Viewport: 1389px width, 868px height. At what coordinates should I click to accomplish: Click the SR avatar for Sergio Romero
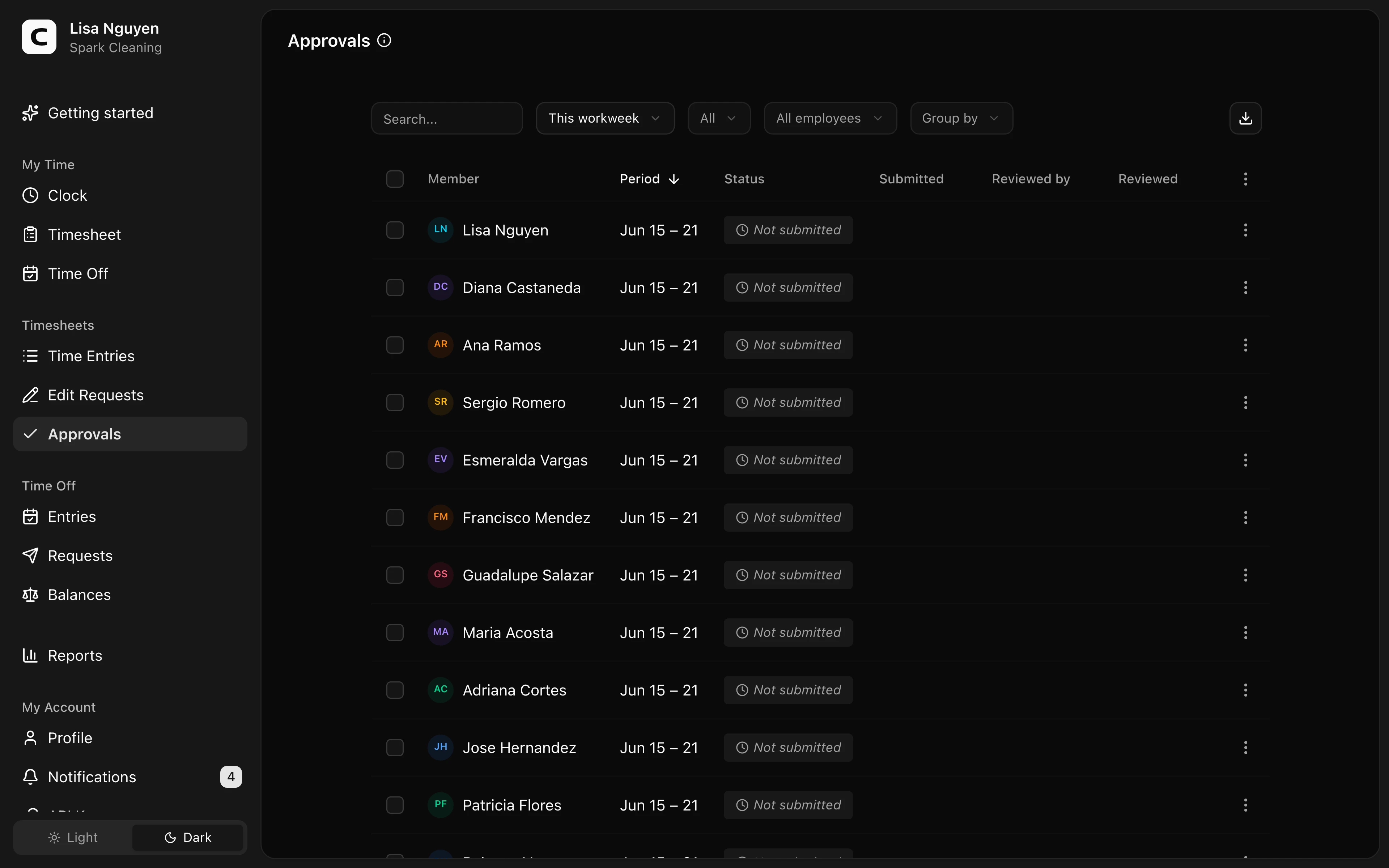click(440, 402)
